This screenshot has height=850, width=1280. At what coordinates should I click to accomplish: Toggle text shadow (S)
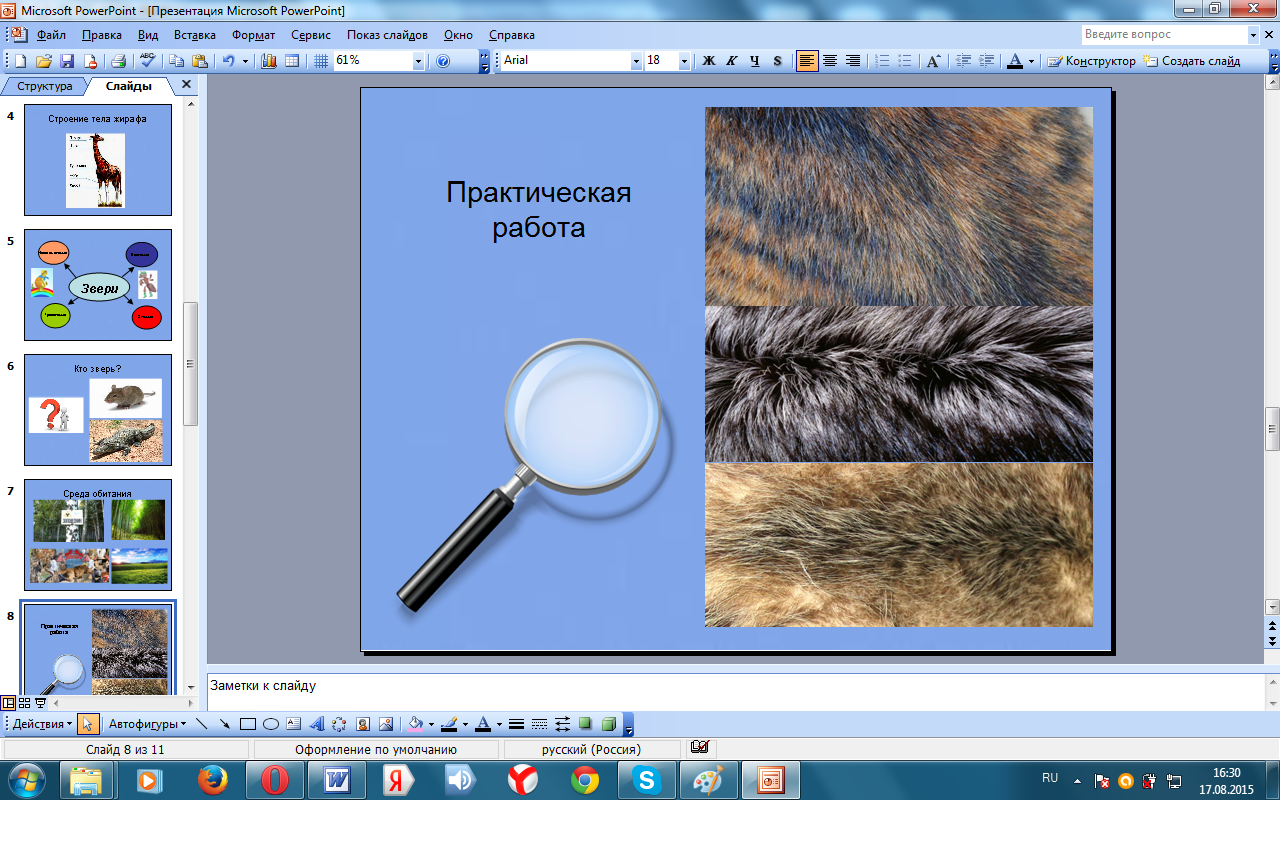[x=778, y=61]
